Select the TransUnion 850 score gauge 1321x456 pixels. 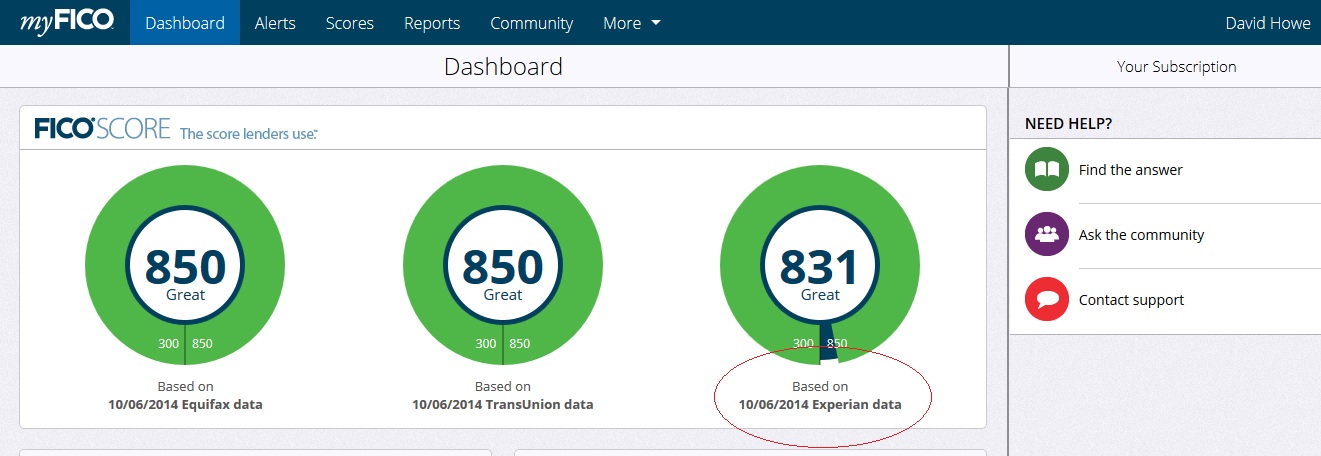pyautogui.click(x=503, y=265)
